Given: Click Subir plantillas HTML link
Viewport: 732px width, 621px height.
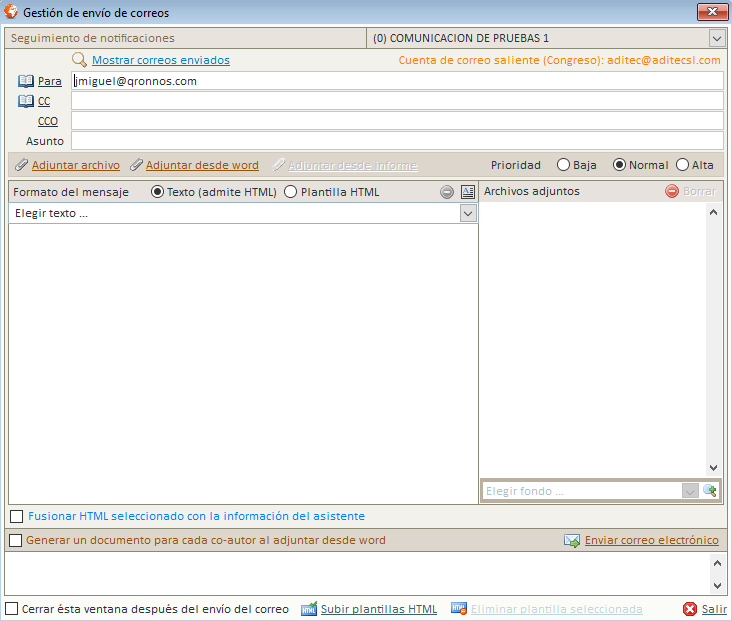Looking at the screenshot, I should coord(379,609).
